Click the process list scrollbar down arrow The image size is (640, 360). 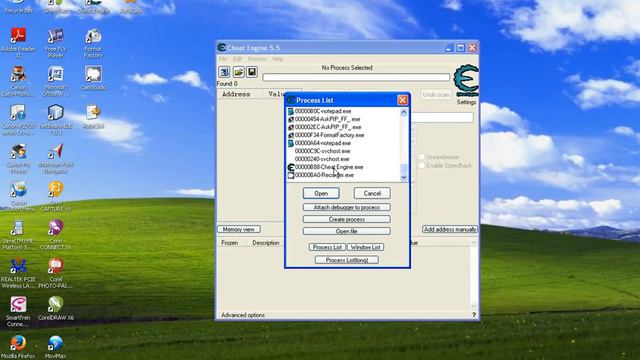click(404, 177)
